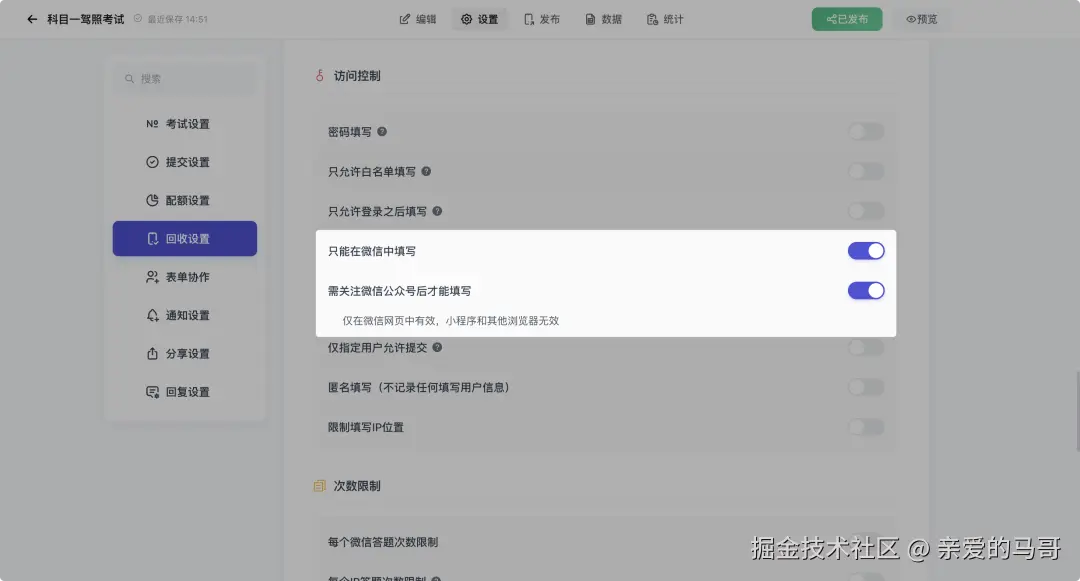Screen dimensions: 1080x581
Task: Click the 提交设置 checkmark icon
Action: click(152, 162)
